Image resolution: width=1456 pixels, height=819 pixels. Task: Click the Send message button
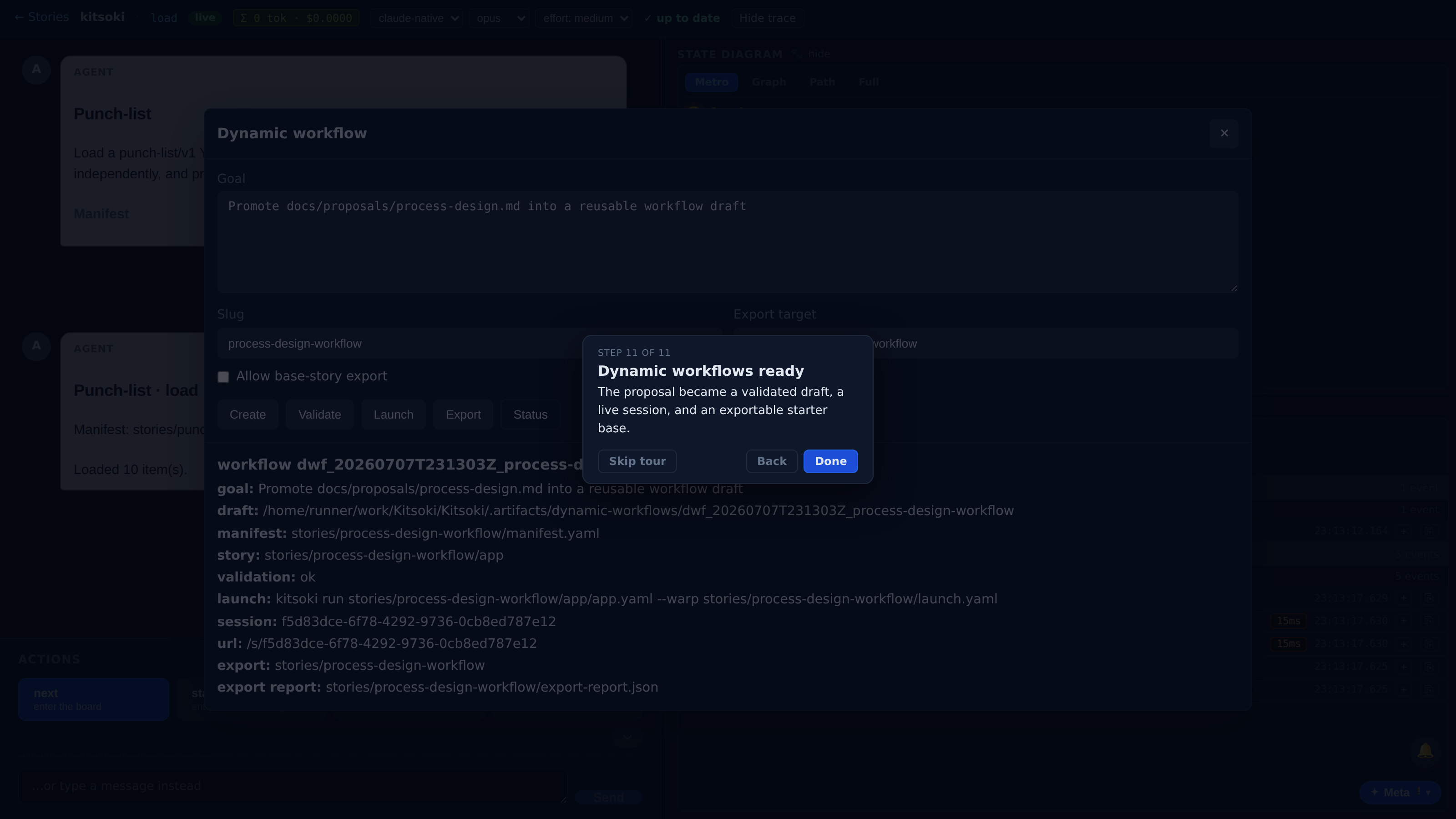point(609,797)
